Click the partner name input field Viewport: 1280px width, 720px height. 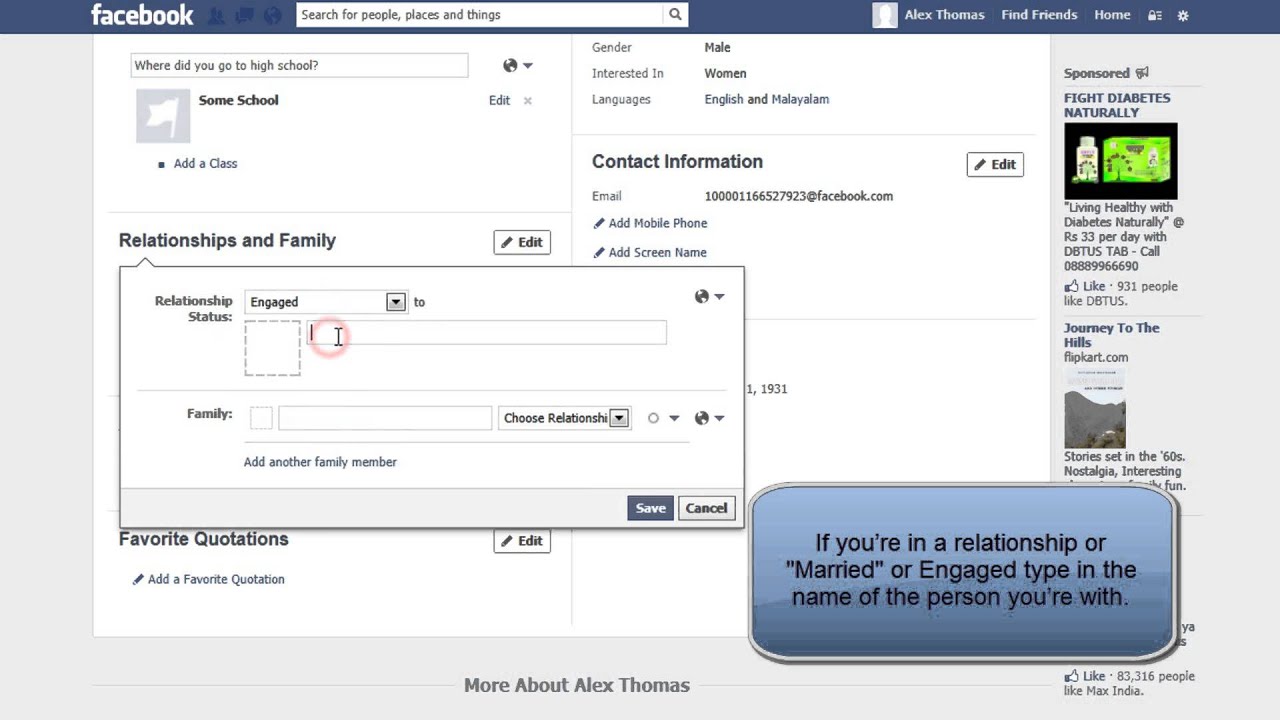pyautogui.click(x=486, y=332)
